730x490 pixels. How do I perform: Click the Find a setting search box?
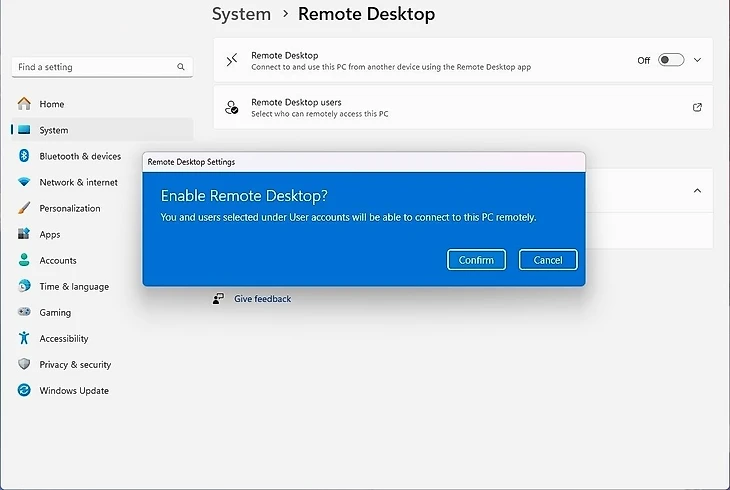(102, 67)
